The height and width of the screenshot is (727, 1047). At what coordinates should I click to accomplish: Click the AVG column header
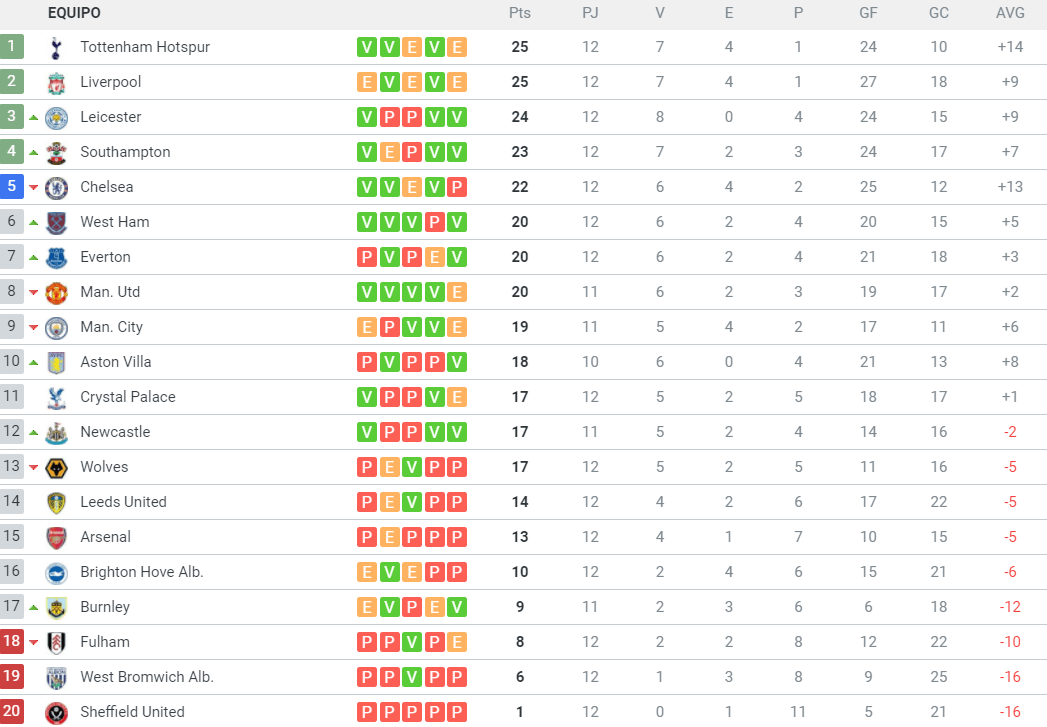click(1010, 13)
